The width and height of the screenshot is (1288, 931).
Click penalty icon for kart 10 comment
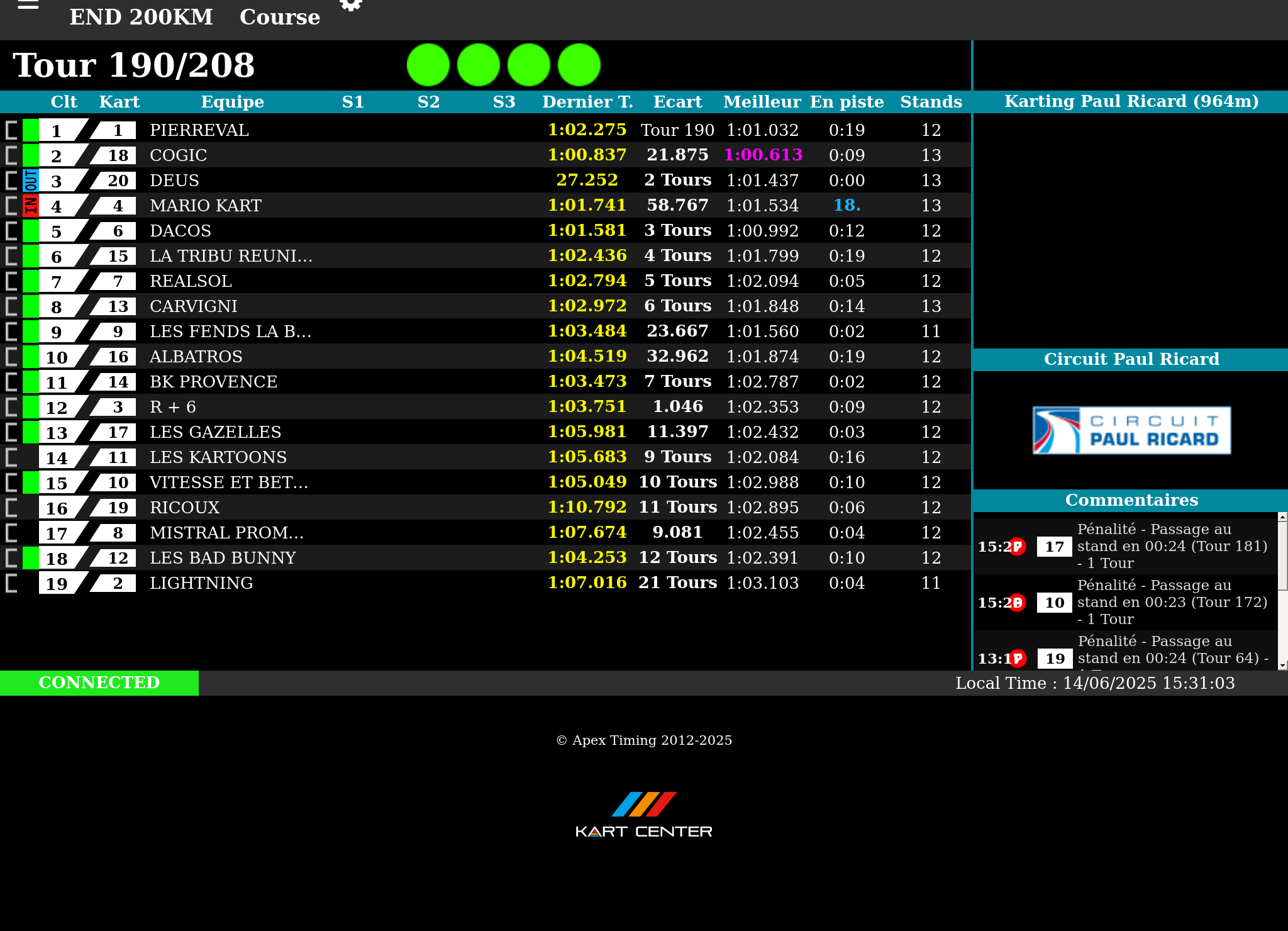coord(1018,603)
